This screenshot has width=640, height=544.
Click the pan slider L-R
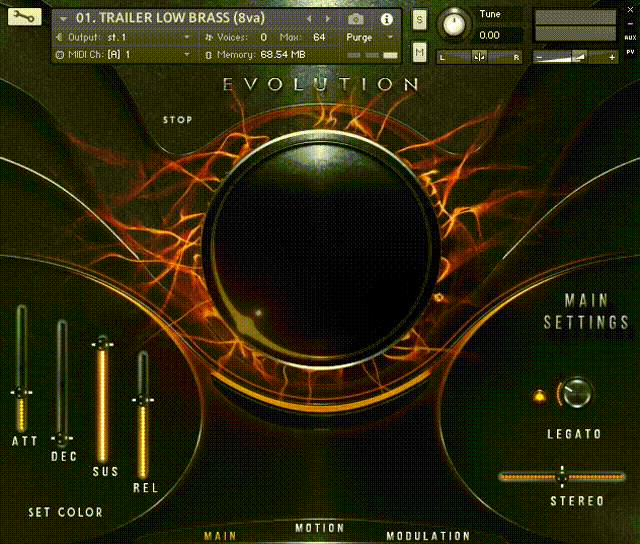[x=479, y=57]
